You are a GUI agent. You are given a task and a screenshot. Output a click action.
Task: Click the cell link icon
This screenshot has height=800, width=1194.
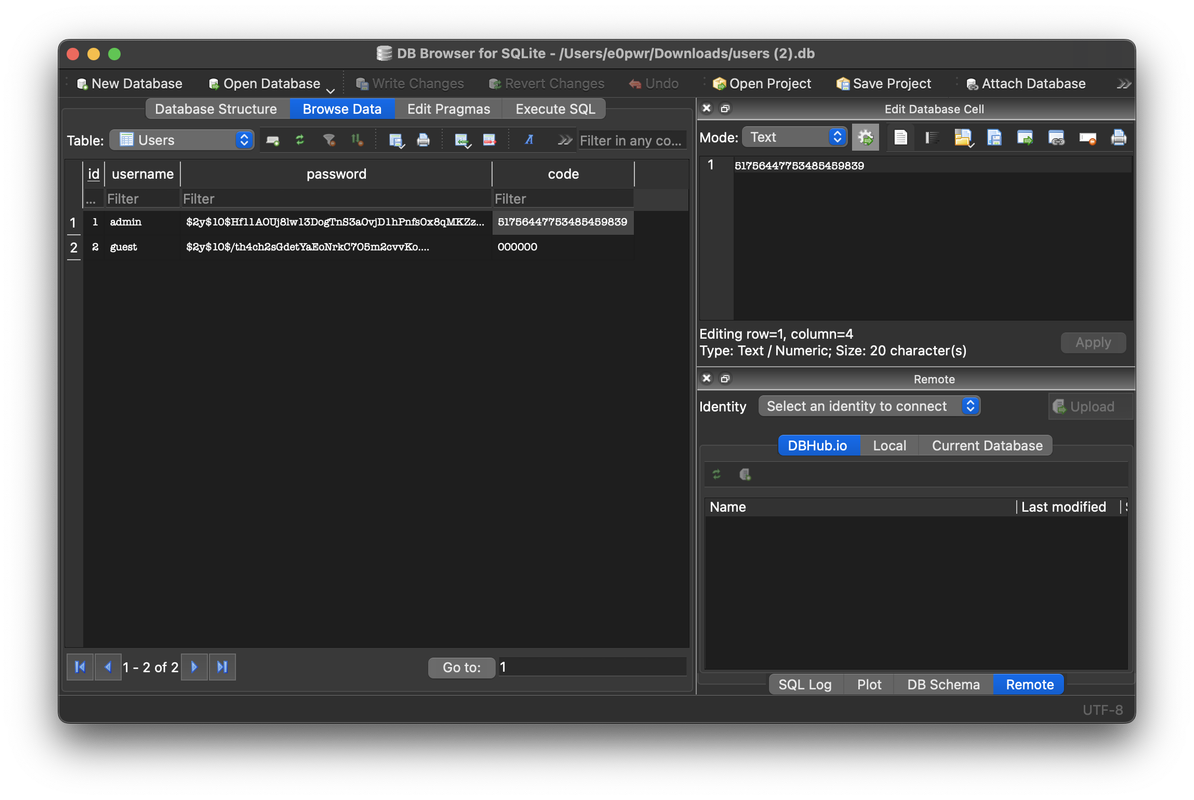tap(1055, 138)
